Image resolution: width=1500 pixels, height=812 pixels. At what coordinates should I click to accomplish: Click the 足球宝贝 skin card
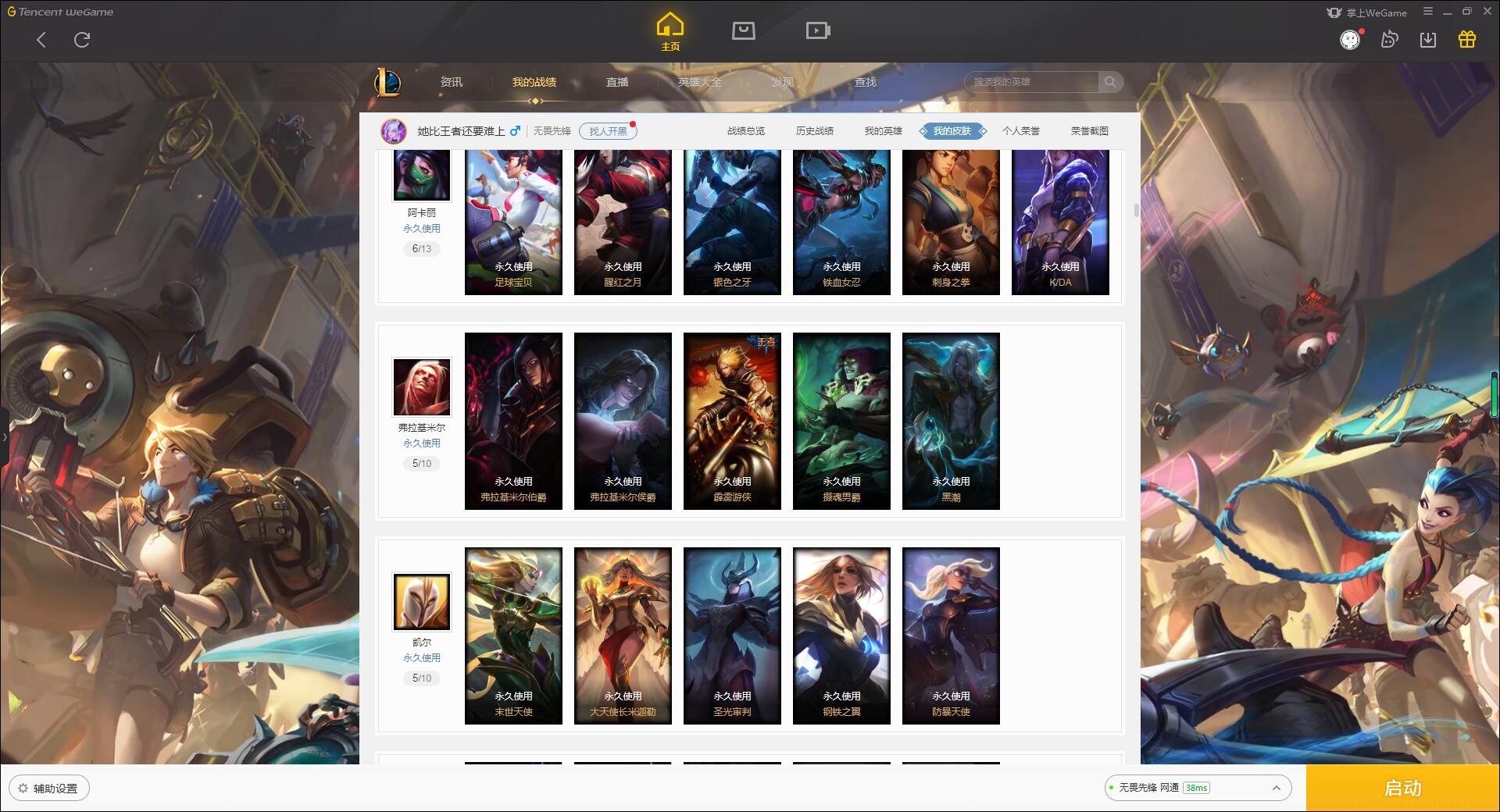point(513,223)
